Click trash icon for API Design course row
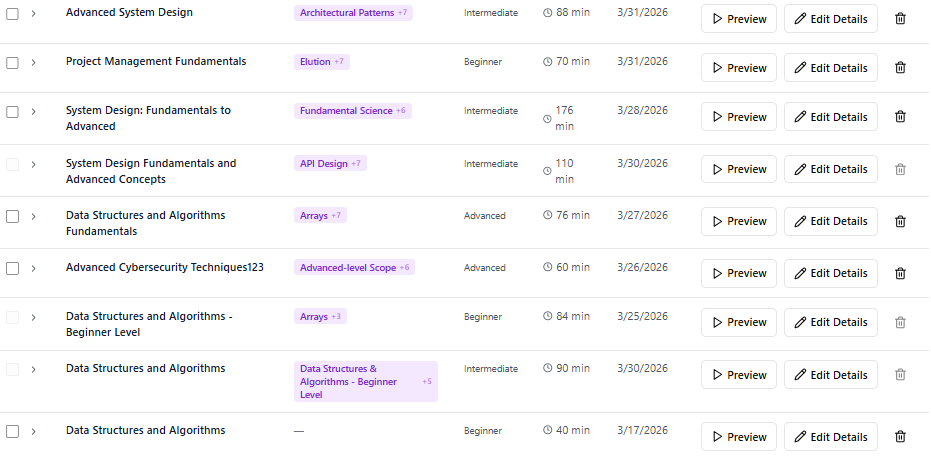The image size is (931, 465). (900, 169)
